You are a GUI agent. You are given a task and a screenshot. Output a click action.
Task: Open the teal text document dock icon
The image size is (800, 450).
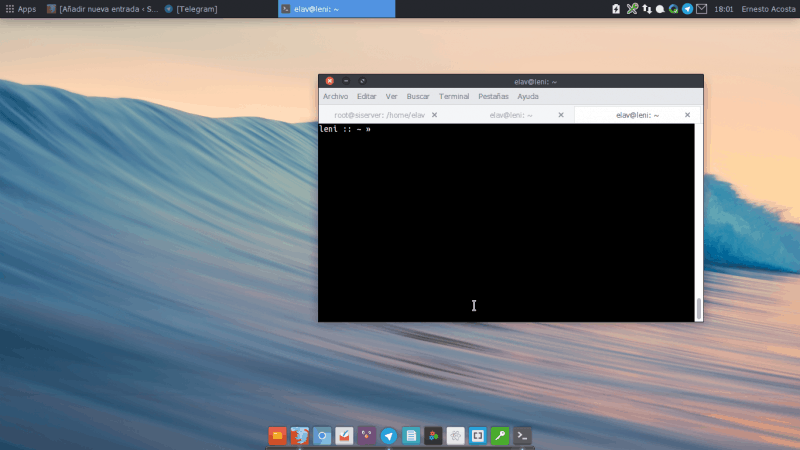click(411, 436)
